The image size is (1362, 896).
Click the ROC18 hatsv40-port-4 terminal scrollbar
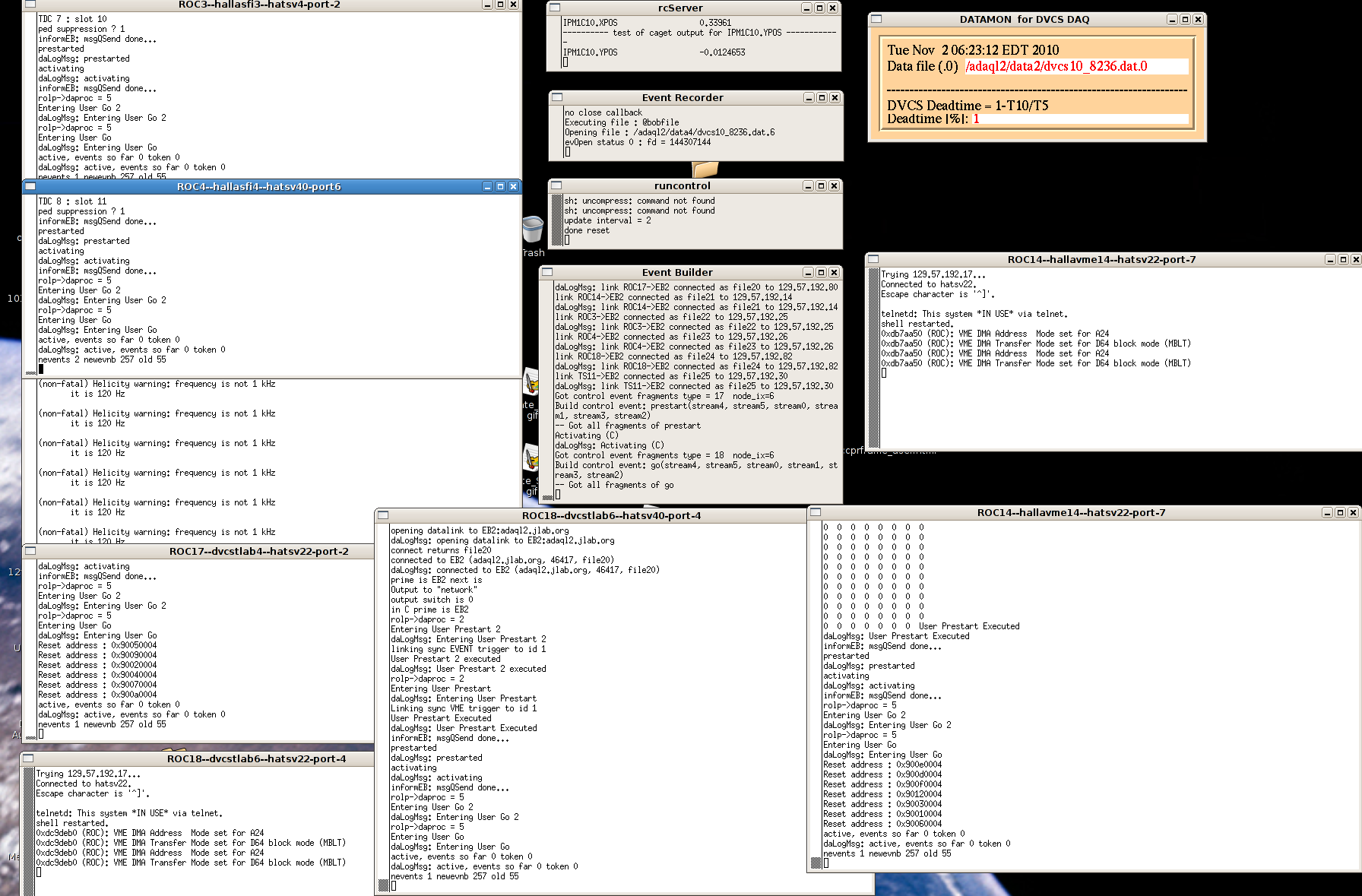(x=383, y=708)
